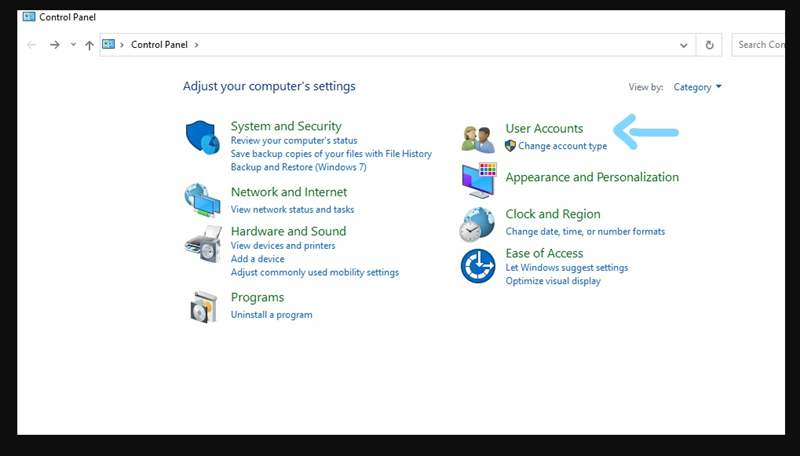Open Backup and Restore (Windows 7)
Viewport: 800px width, 456px height.
(x=298, y=167)
